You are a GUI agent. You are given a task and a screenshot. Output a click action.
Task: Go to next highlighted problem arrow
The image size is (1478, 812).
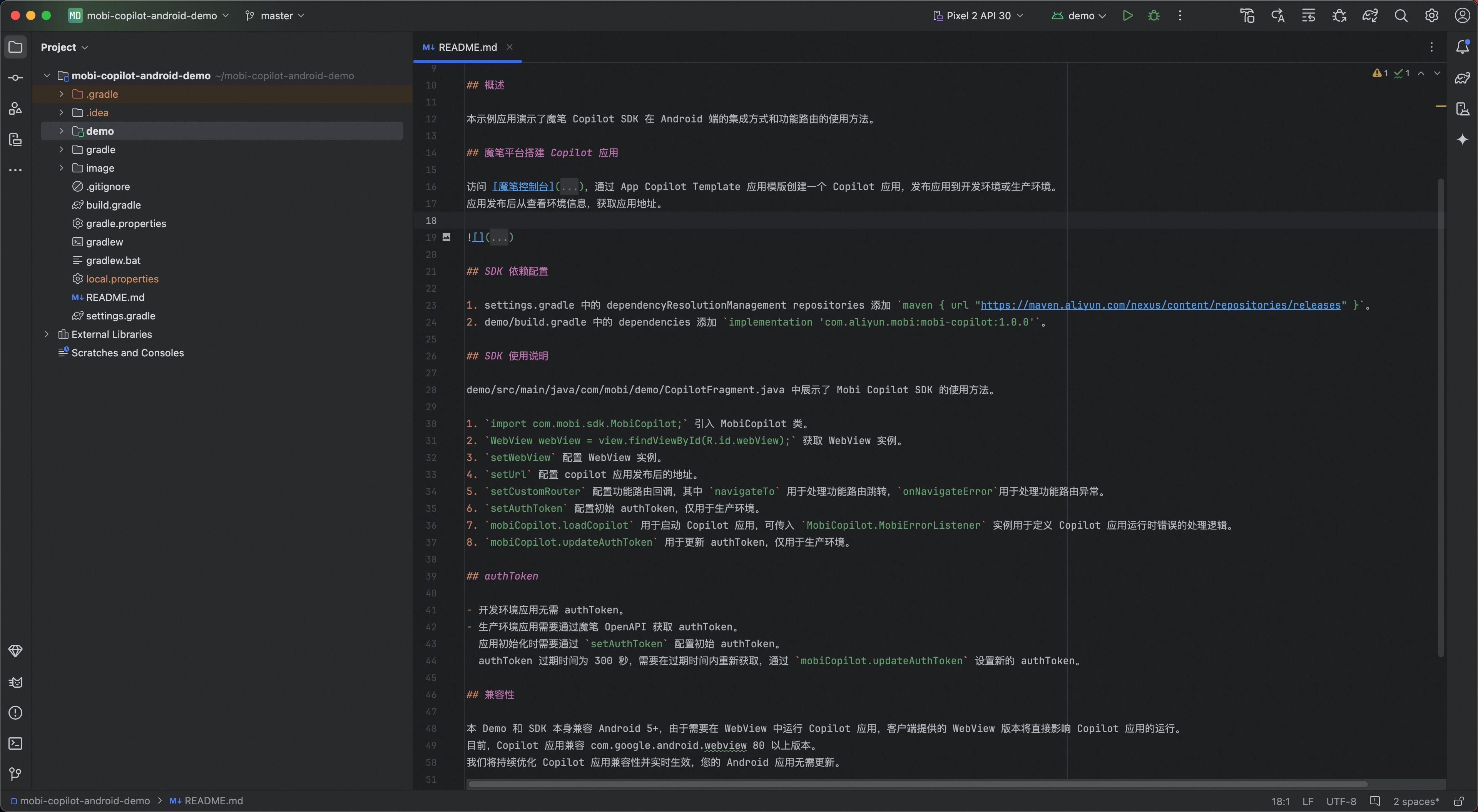1437,74
